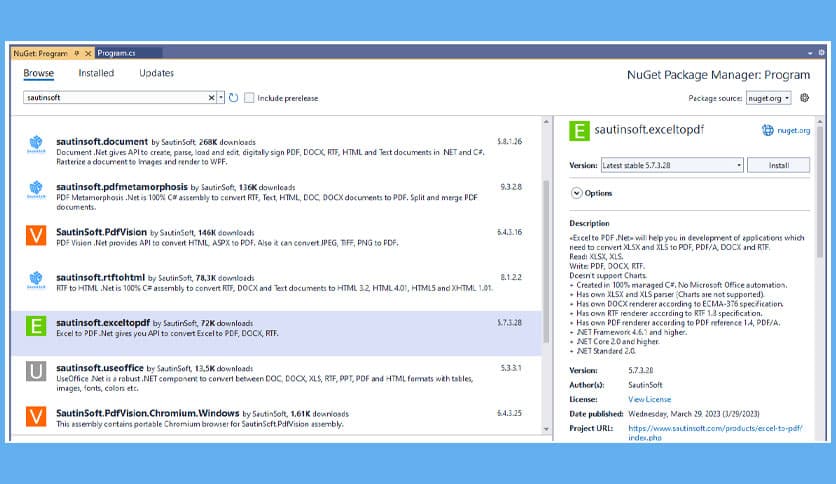Click the SautinSoft.PdfVision.Chromium.Windows V icon

pyautogui.click(x=36, y=416)
